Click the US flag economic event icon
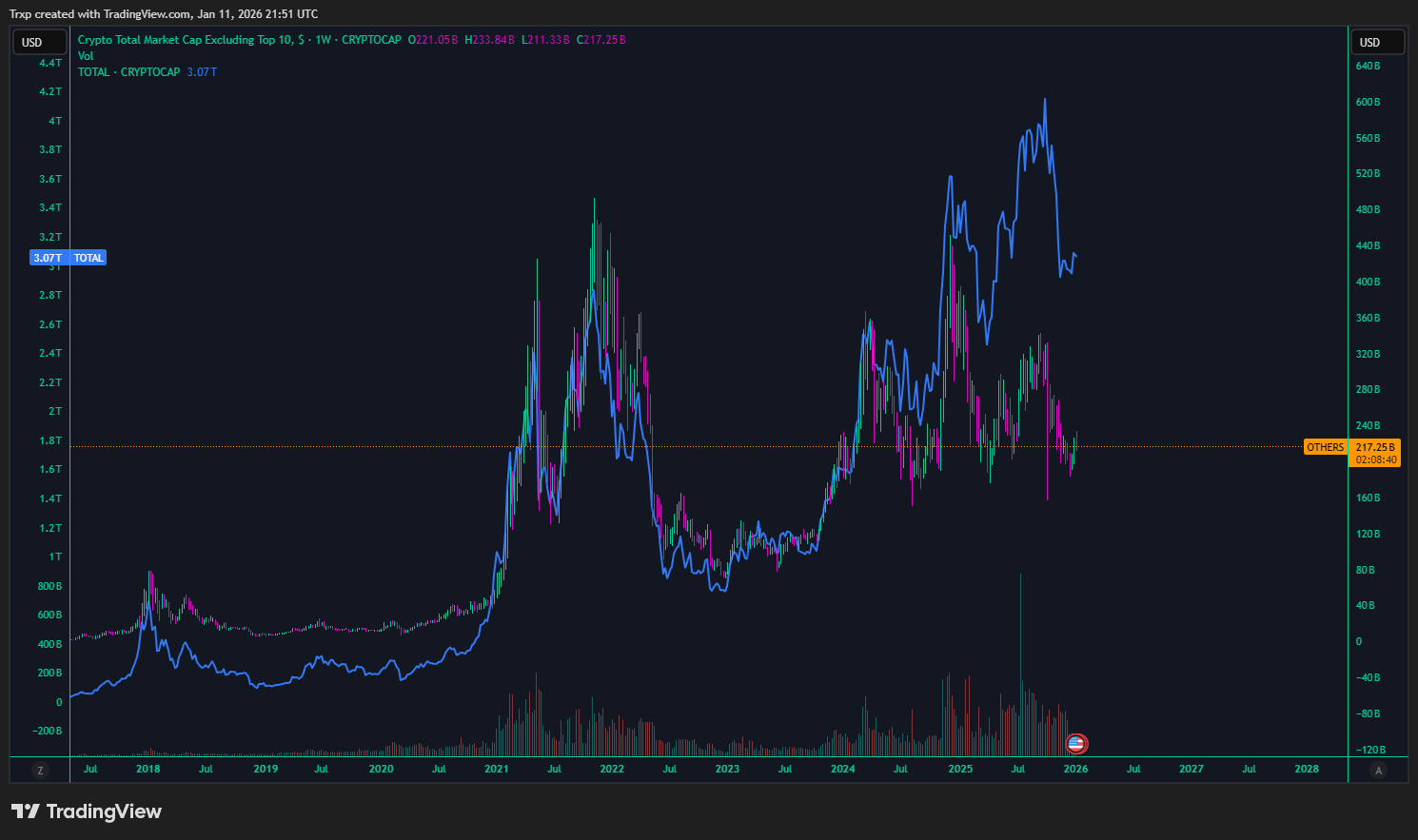 (x=1076, y=744)
